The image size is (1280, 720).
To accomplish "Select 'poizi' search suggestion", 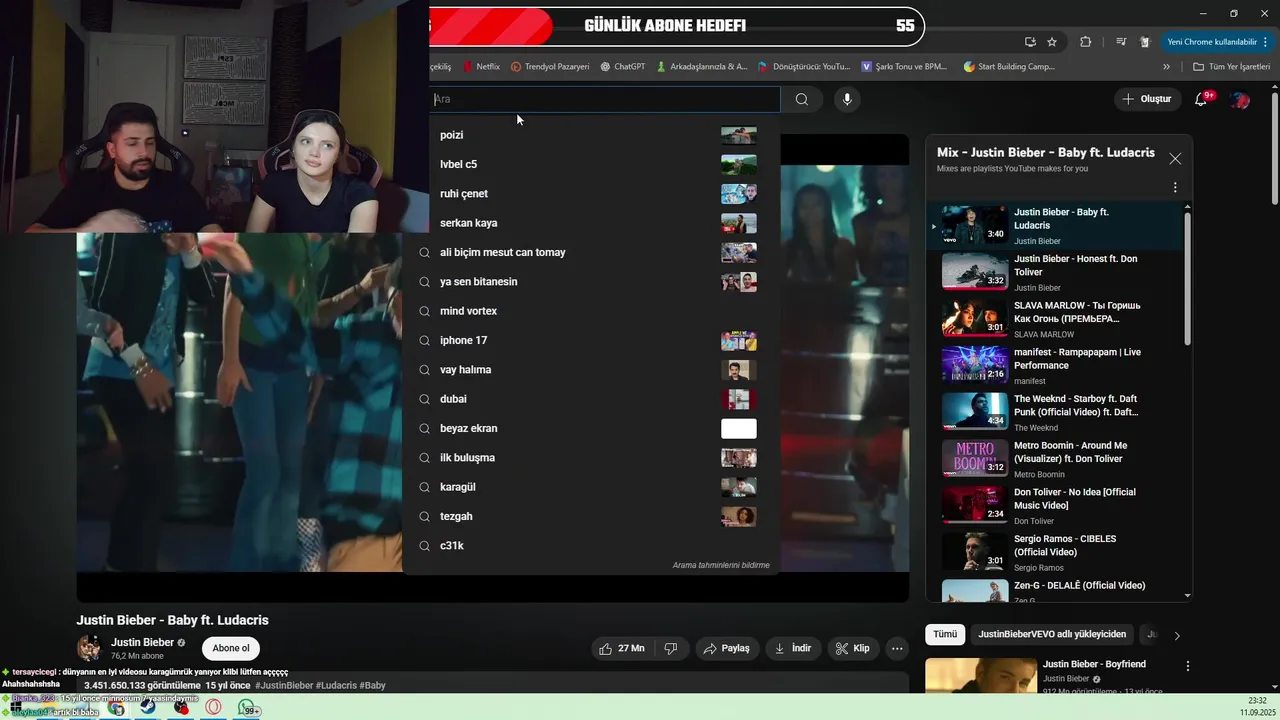I will tap(591, 135).
